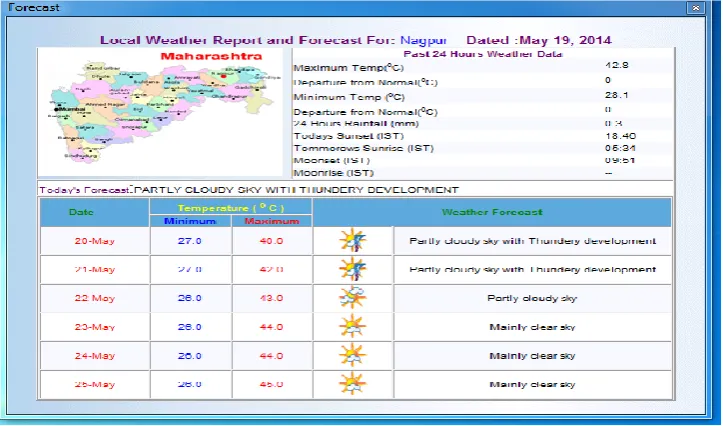Click the 21-May thundery weather icon
This screenshot has width=723, height=426.
(x=353, y=269)
